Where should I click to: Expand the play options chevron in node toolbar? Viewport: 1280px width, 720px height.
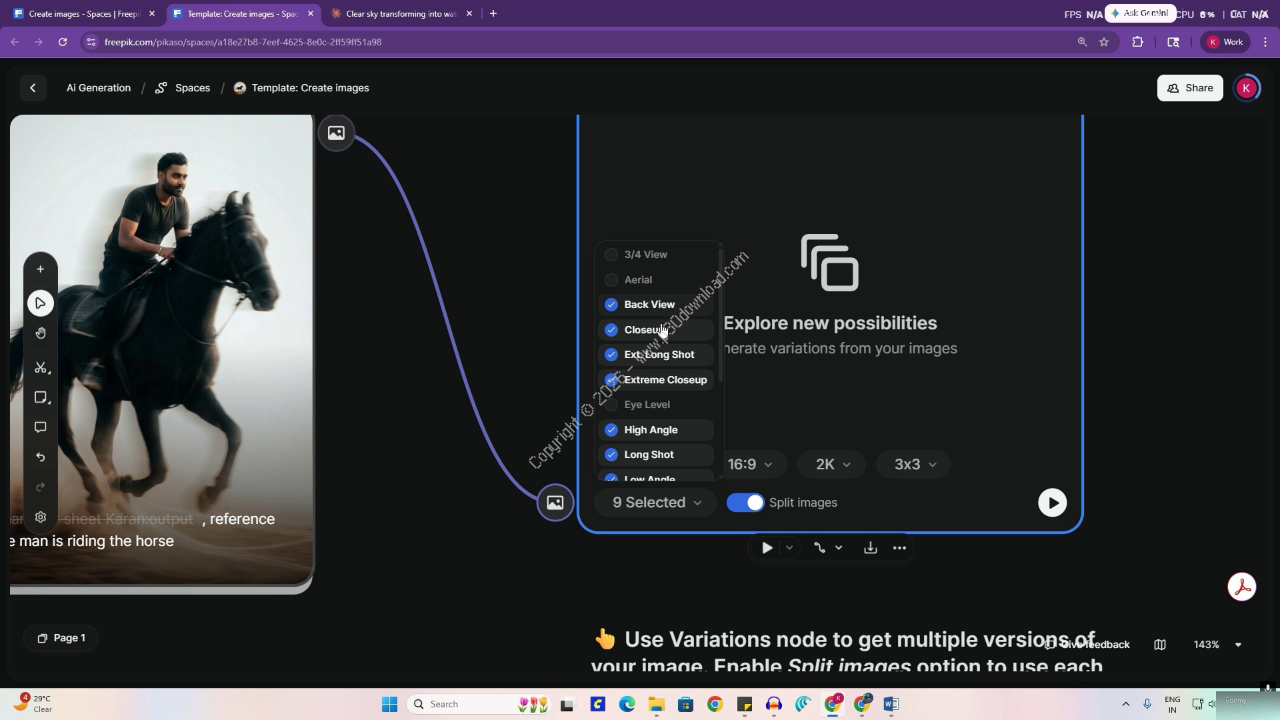click(789, 548)
